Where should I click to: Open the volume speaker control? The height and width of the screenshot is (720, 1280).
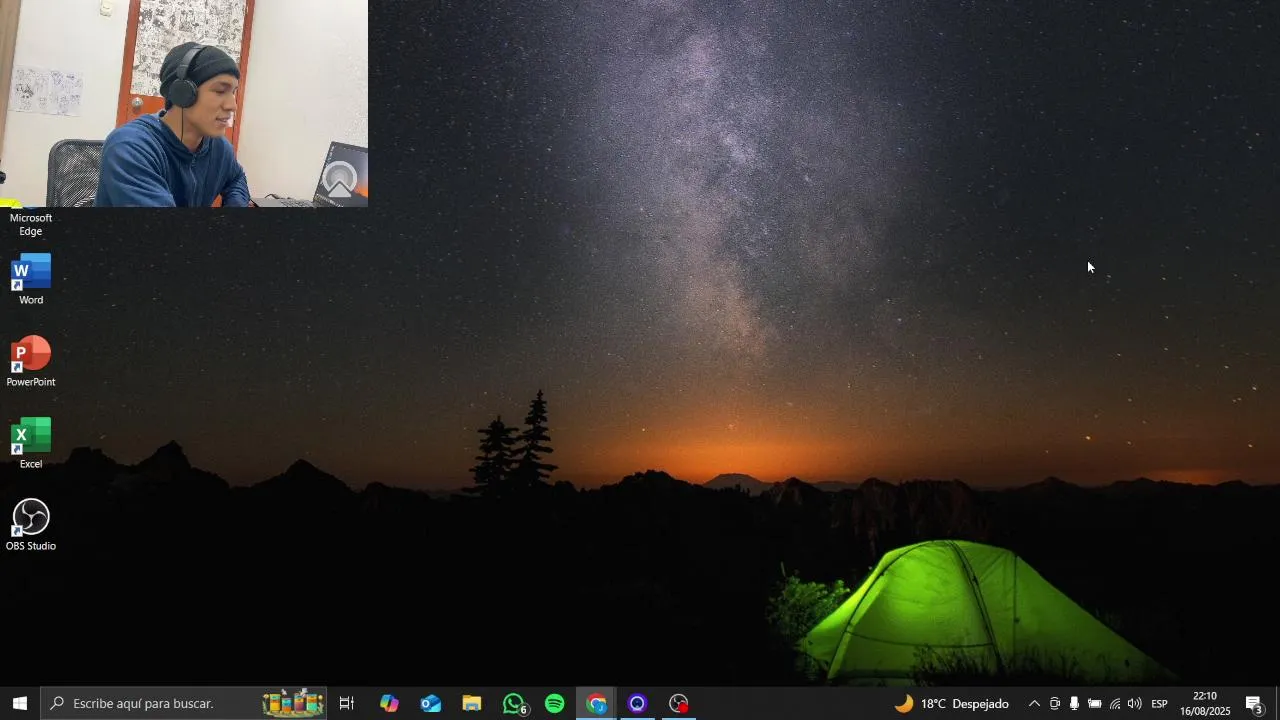click(x=1134, y=704)
